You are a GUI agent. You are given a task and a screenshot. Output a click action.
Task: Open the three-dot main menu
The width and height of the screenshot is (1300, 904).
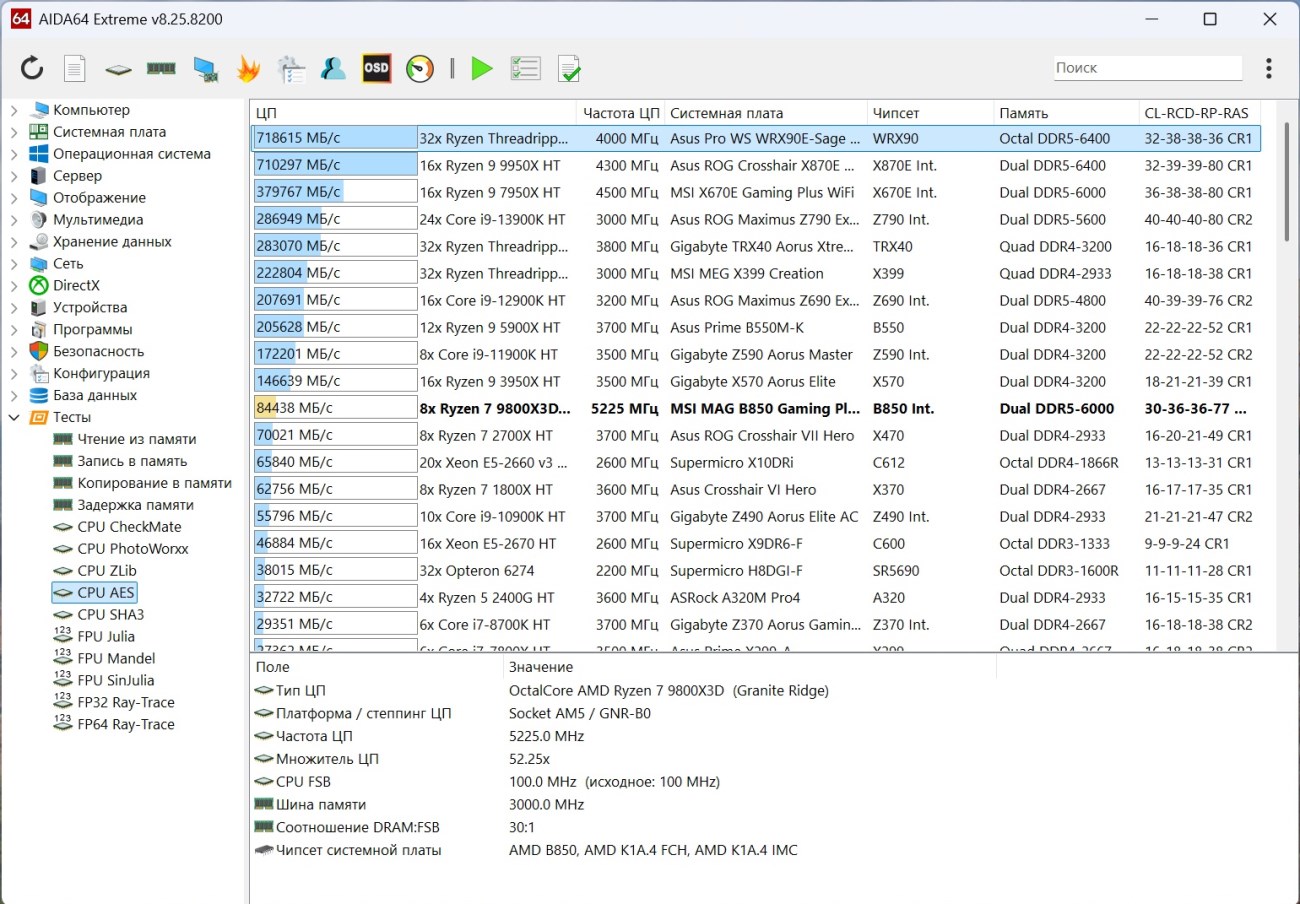(1268, 68)
